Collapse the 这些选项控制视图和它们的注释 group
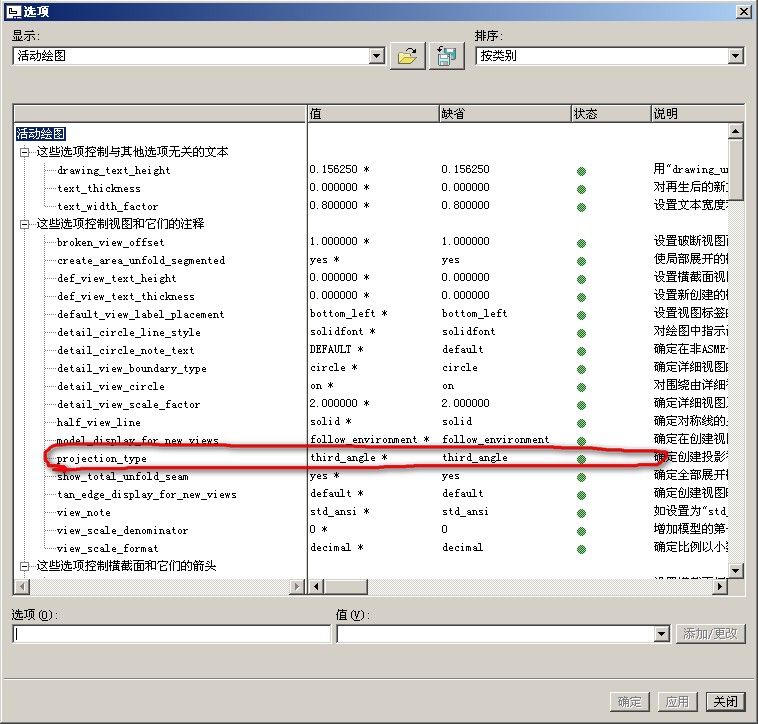The height and width of the screenshot is (724, 758). (x=24, y=225)
